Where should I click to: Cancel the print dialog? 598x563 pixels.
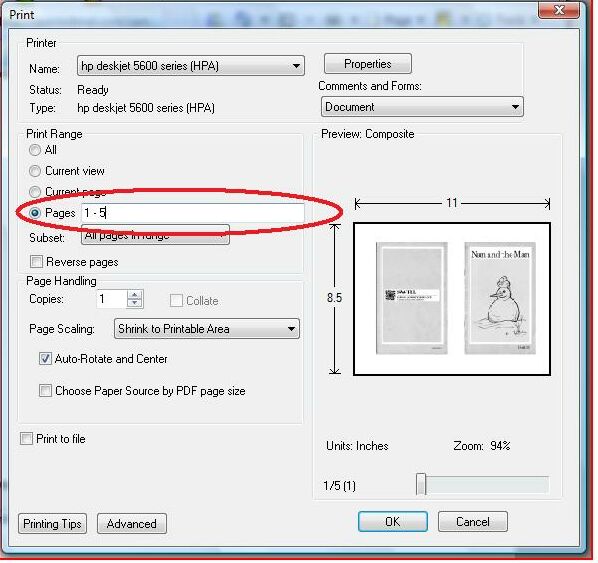473,521
